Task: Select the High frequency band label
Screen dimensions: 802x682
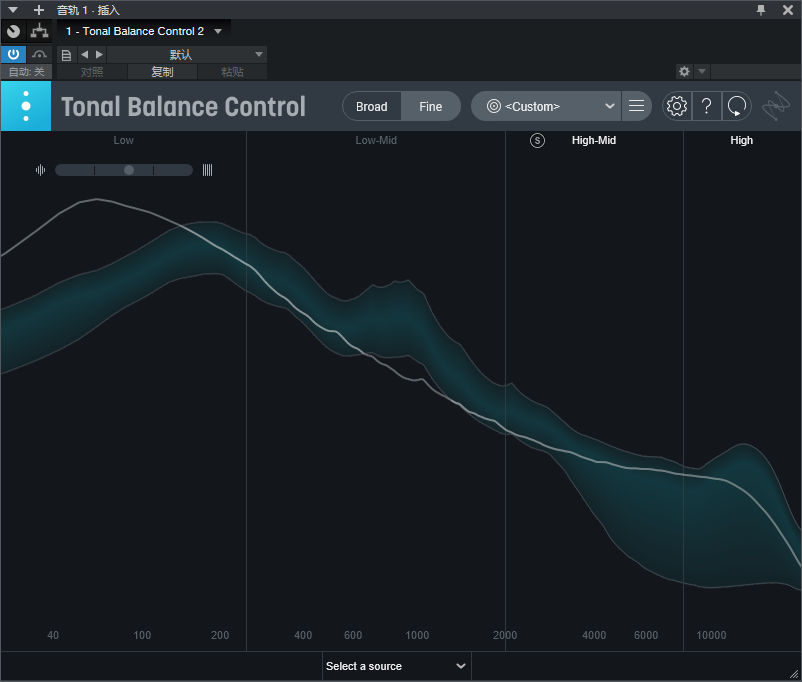Action: pos(741,140)
